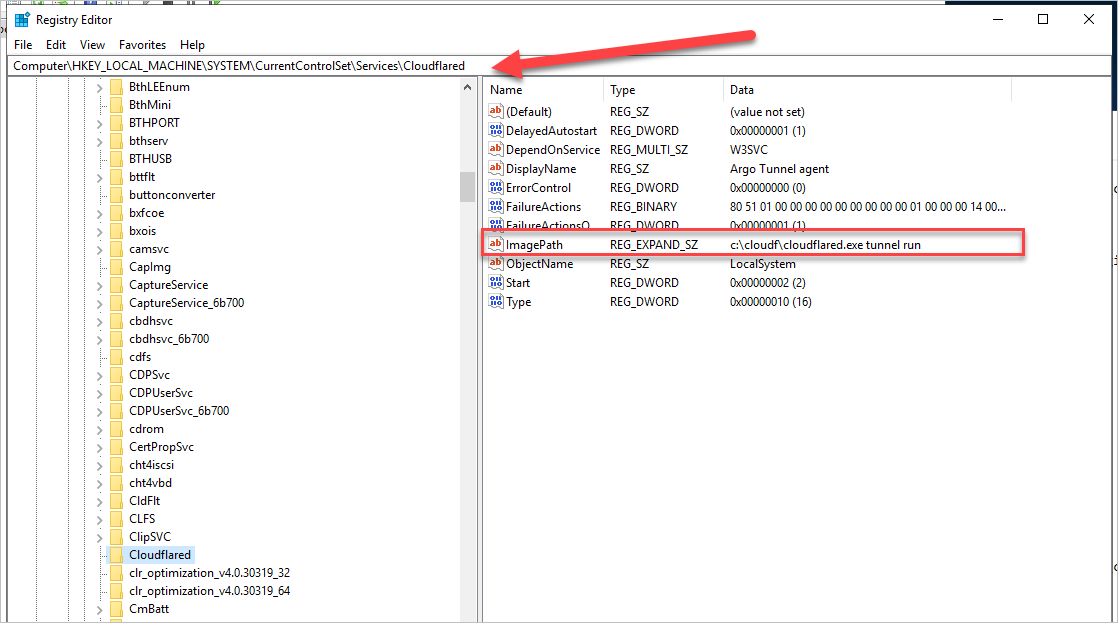Open the Help menu
Viewport: 1118px width, 623px height.
point(192,44)
